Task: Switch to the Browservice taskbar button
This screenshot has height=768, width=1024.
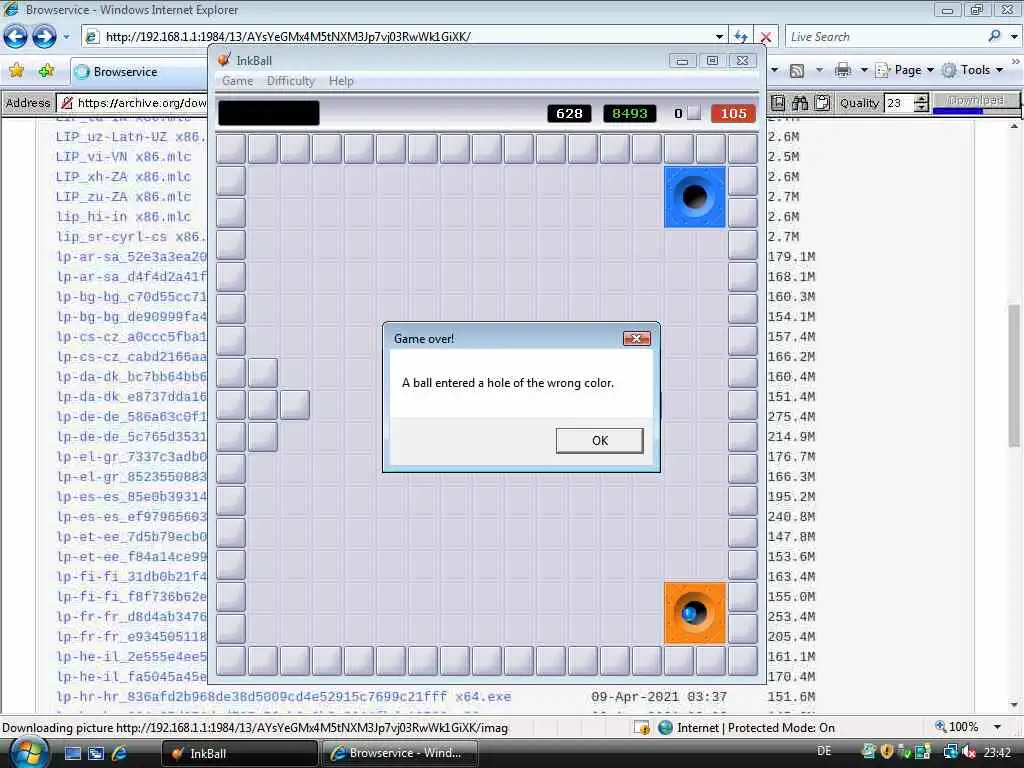Action: [x=400, y=754]
